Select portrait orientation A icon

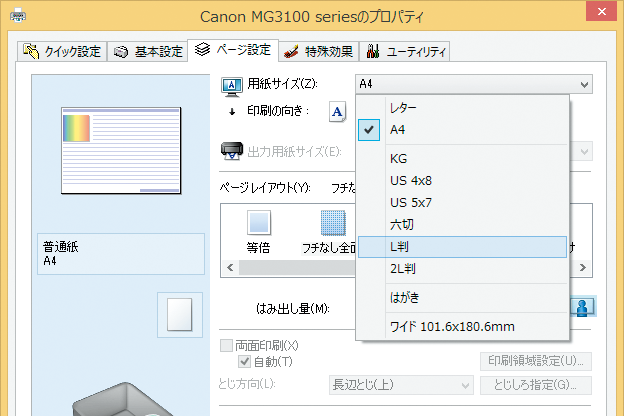(x=337, y=111)
